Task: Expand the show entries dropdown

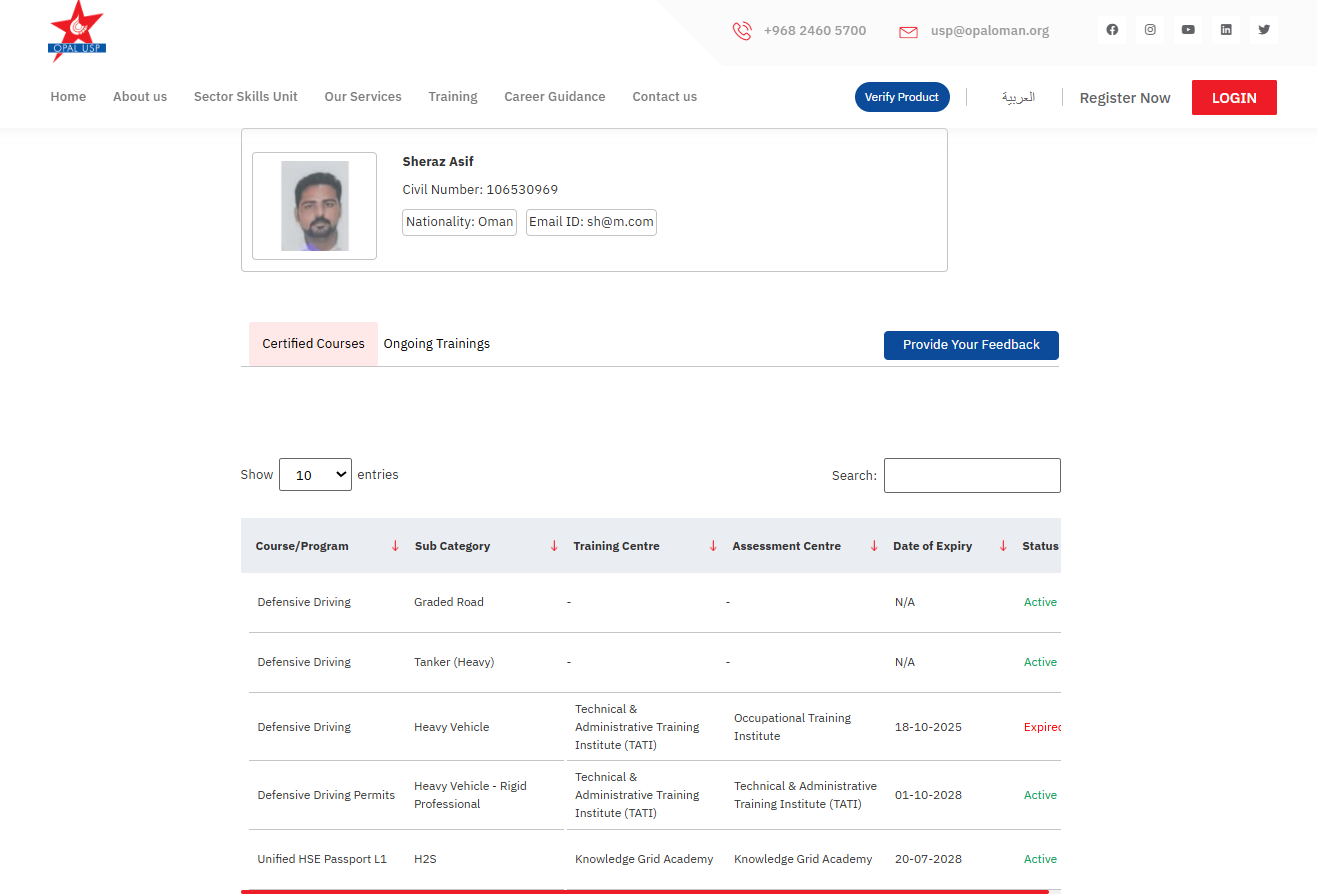Action: coord(315,475)
